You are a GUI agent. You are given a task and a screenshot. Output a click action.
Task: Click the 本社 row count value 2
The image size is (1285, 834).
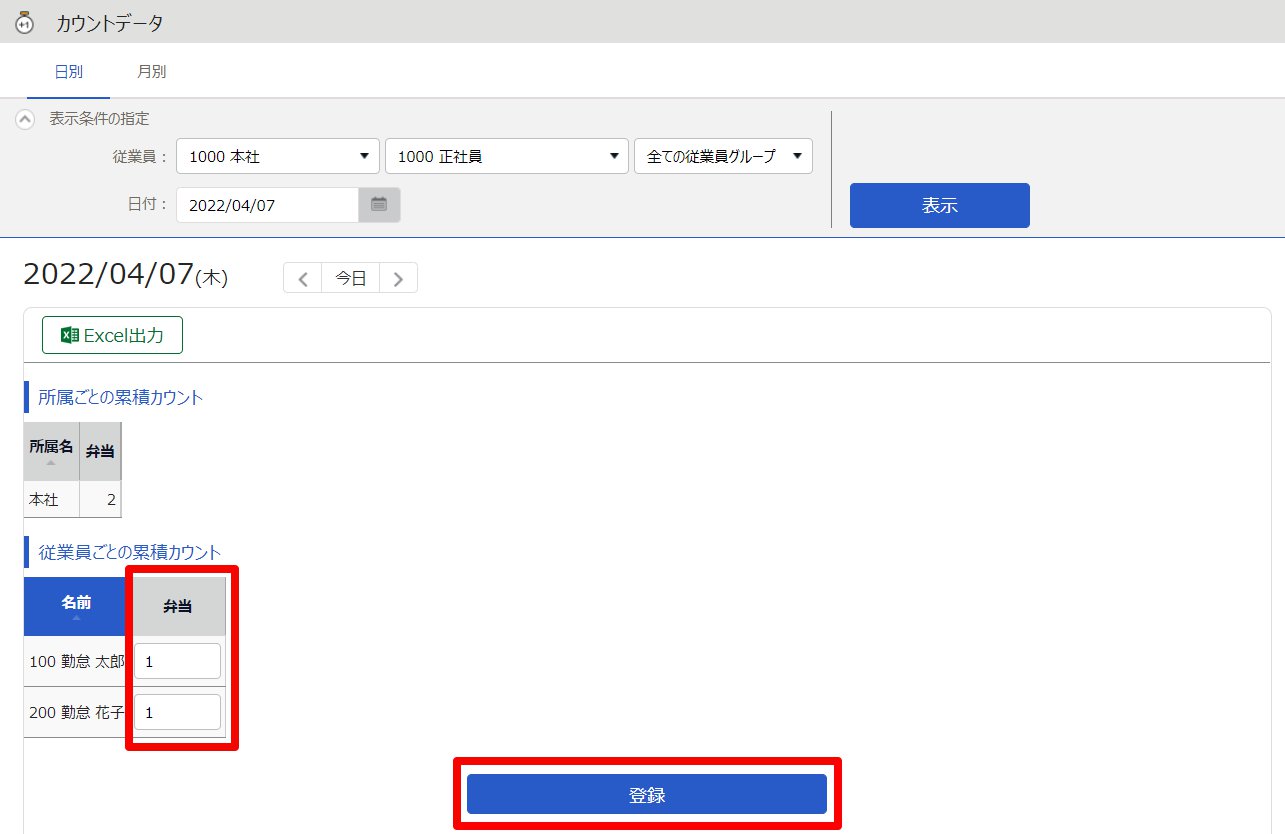coord(100,499)
